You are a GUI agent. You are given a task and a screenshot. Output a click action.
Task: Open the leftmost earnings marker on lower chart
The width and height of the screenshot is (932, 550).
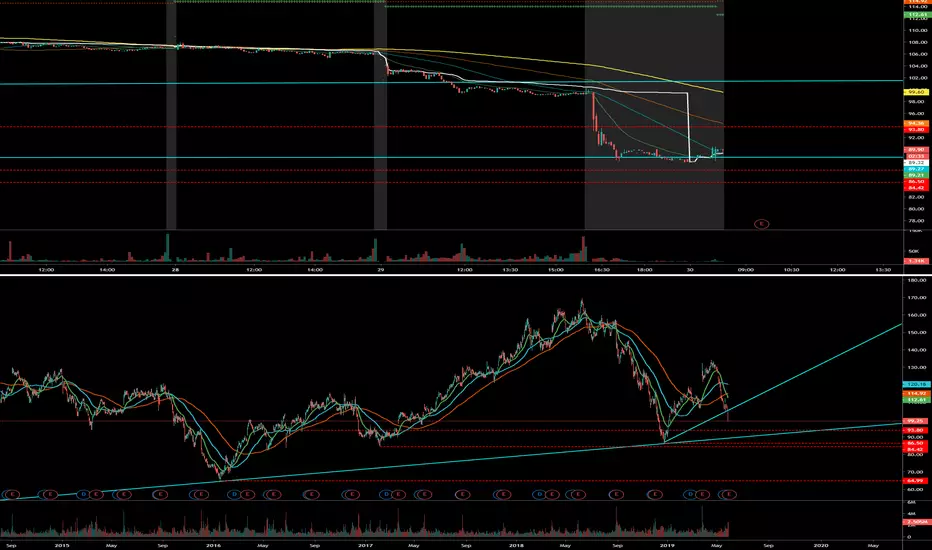tap(12, 494)
